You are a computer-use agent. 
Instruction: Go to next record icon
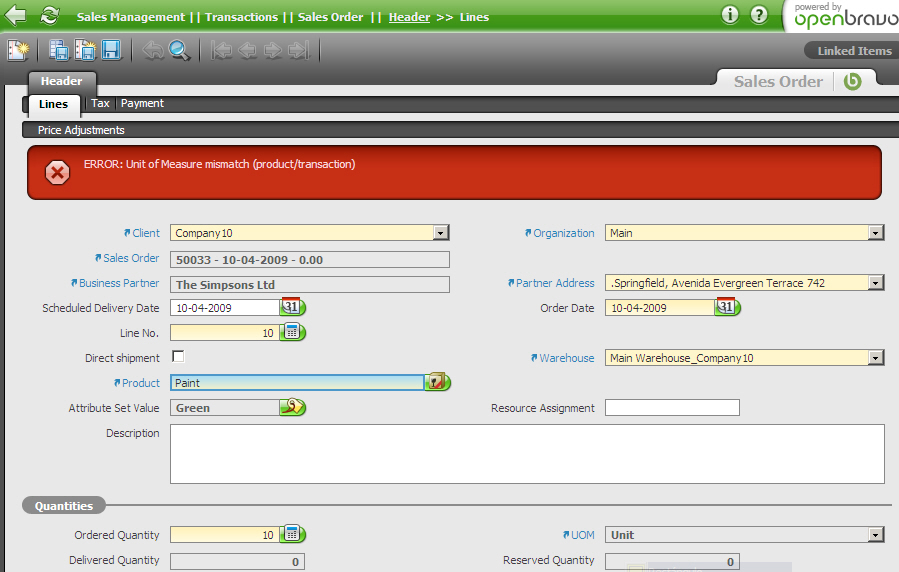[x=273, y=50]
